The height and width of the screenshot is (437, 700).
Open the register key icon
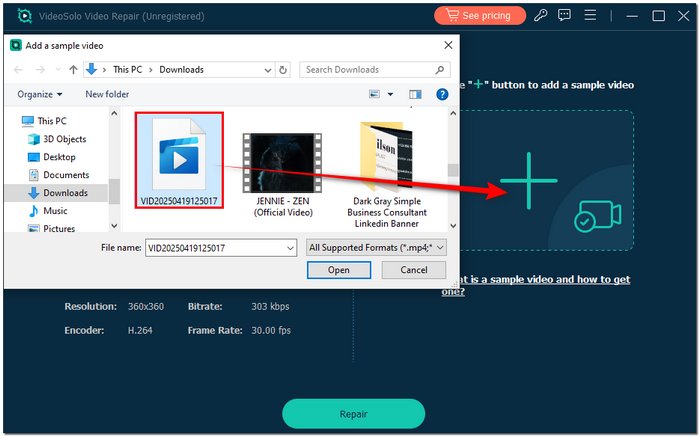541,16
